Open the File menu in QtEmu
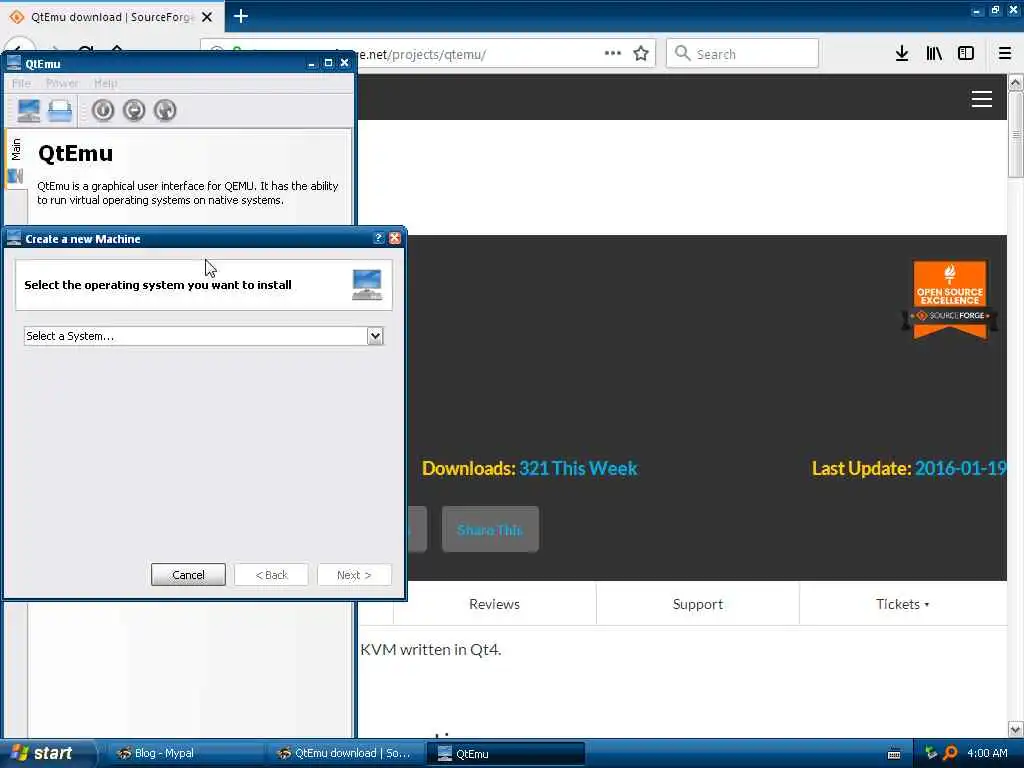This screenshot has height=768, width=1024. coord(21,83)
